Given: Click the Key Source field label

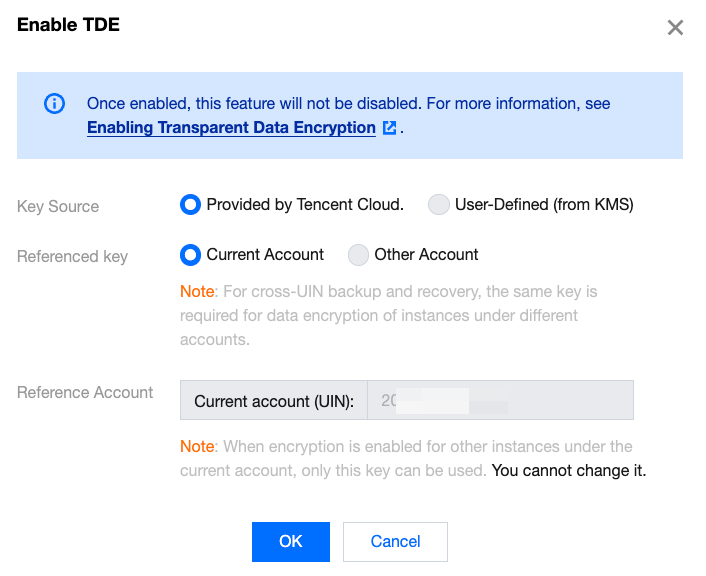Looking at the screenshot, I should click(58, 206).
